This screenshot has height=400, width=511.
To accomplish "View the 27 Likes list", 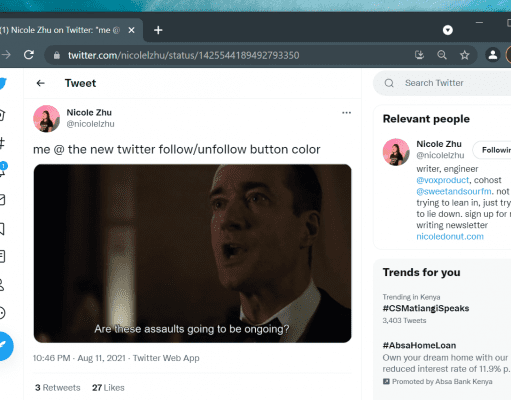I will [108, 388].
